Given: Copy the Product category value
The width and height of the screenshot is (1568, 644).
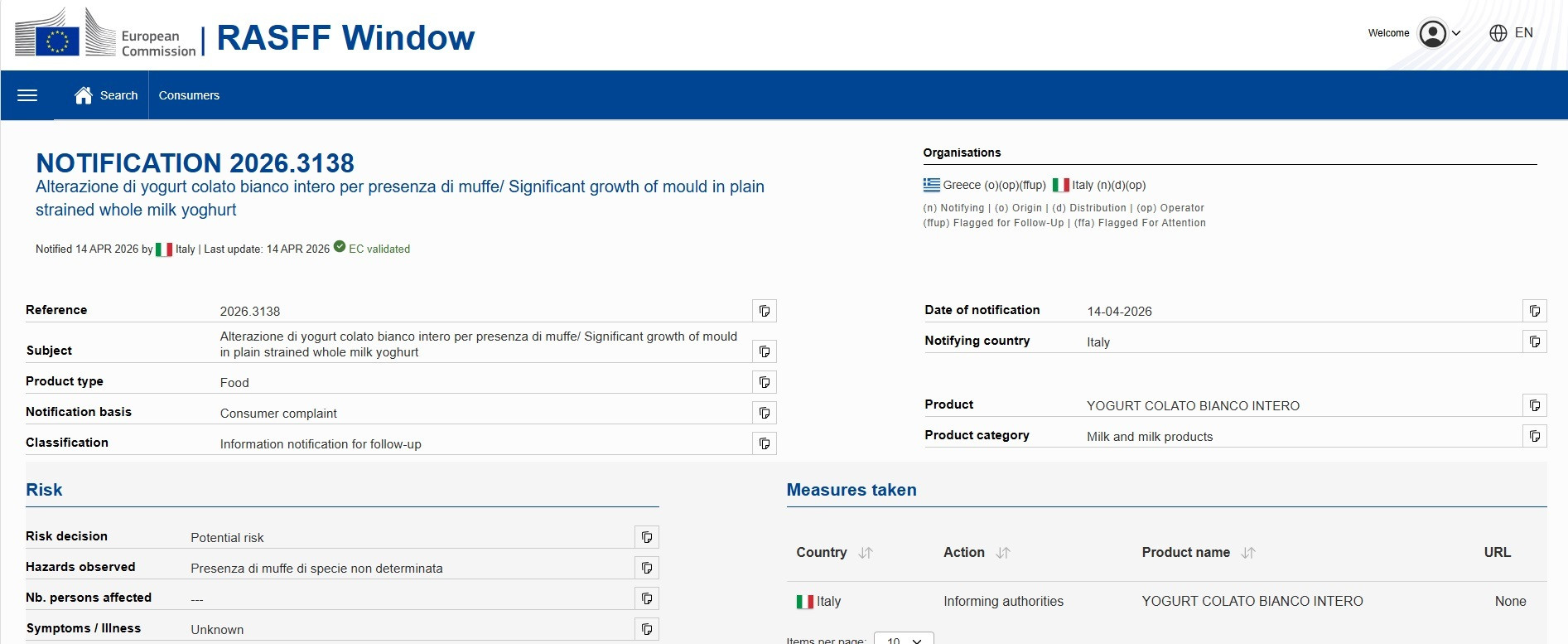Looking at the screenshot, I should click(x=1535, y=436).
